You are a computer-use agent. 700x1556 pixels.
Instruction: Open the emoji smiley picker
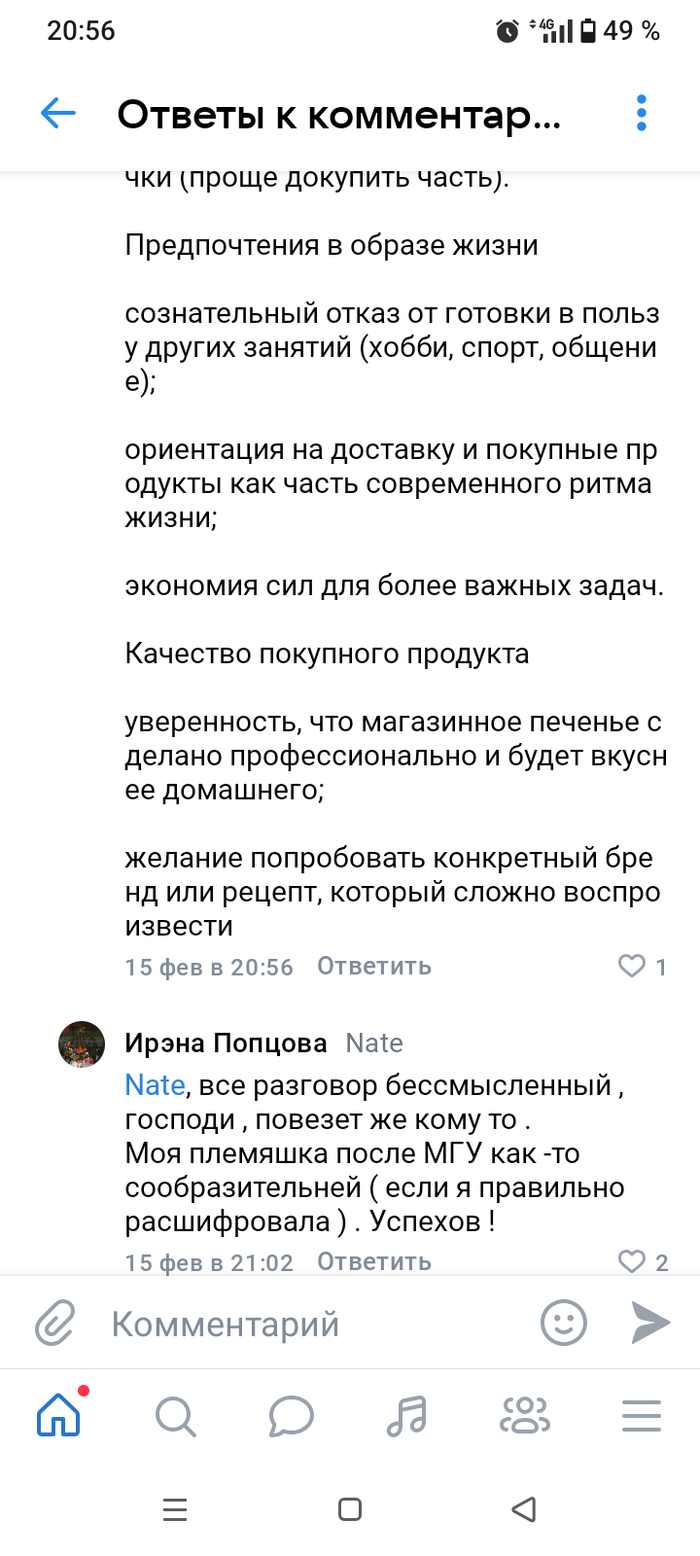point(564,1323)
